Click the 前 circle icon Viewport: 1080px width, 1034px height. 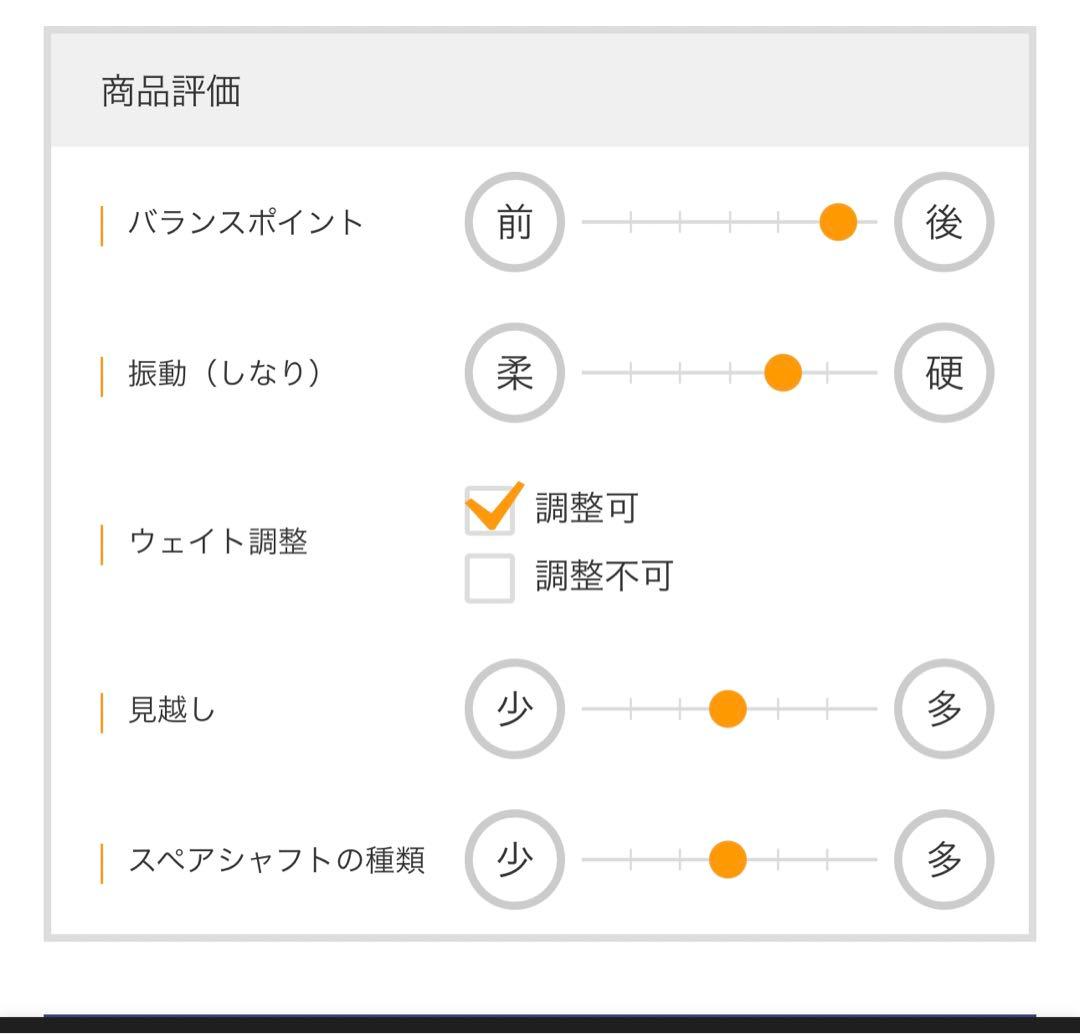click(x=514, y=222)
